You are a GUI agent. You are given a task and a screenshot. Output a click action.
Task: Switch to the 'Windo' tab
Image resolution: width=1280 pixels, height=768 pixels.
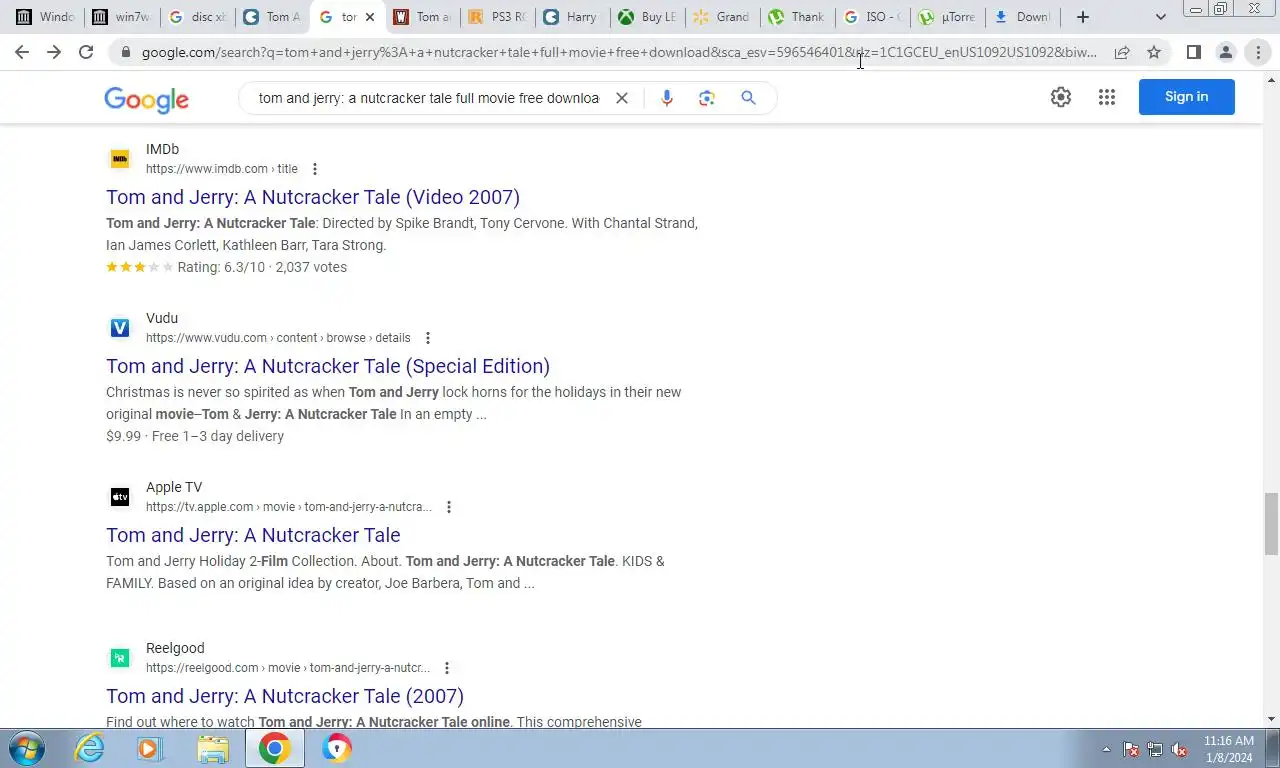click(x=44, y=17)
